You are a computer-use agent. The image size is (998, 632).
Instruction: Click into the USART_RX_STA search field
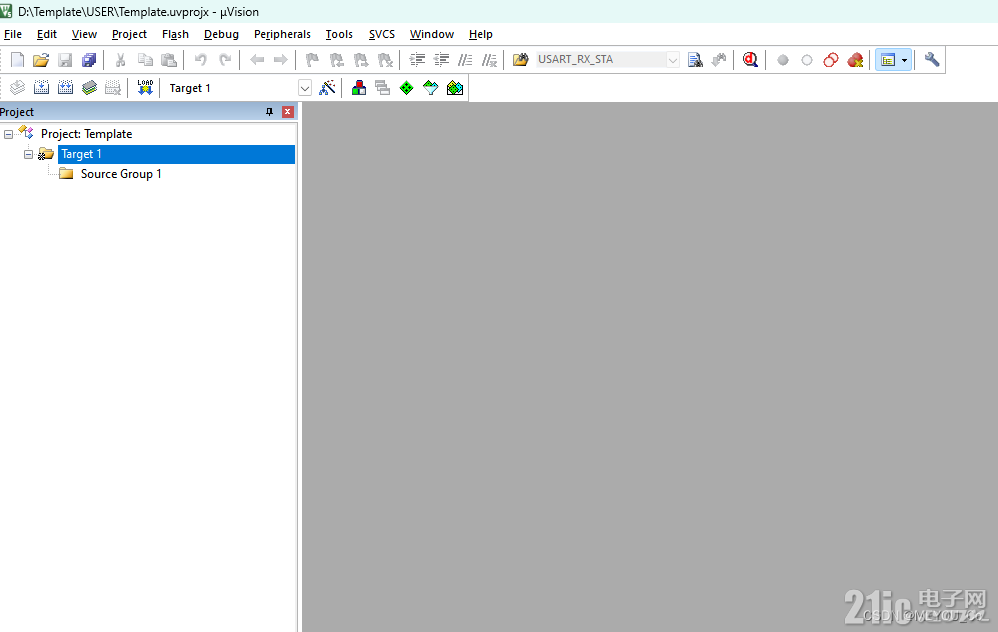coord(601,60)
